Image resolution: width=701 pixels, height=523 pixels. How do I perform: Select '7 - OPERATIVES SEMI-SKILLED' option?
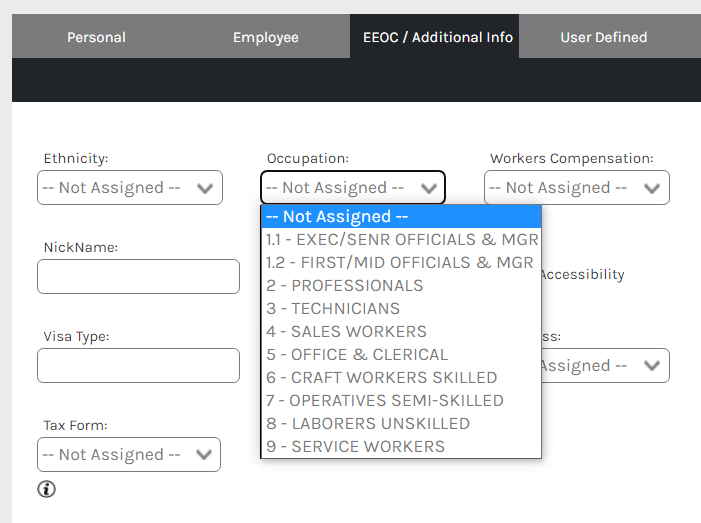coord(401,401)
